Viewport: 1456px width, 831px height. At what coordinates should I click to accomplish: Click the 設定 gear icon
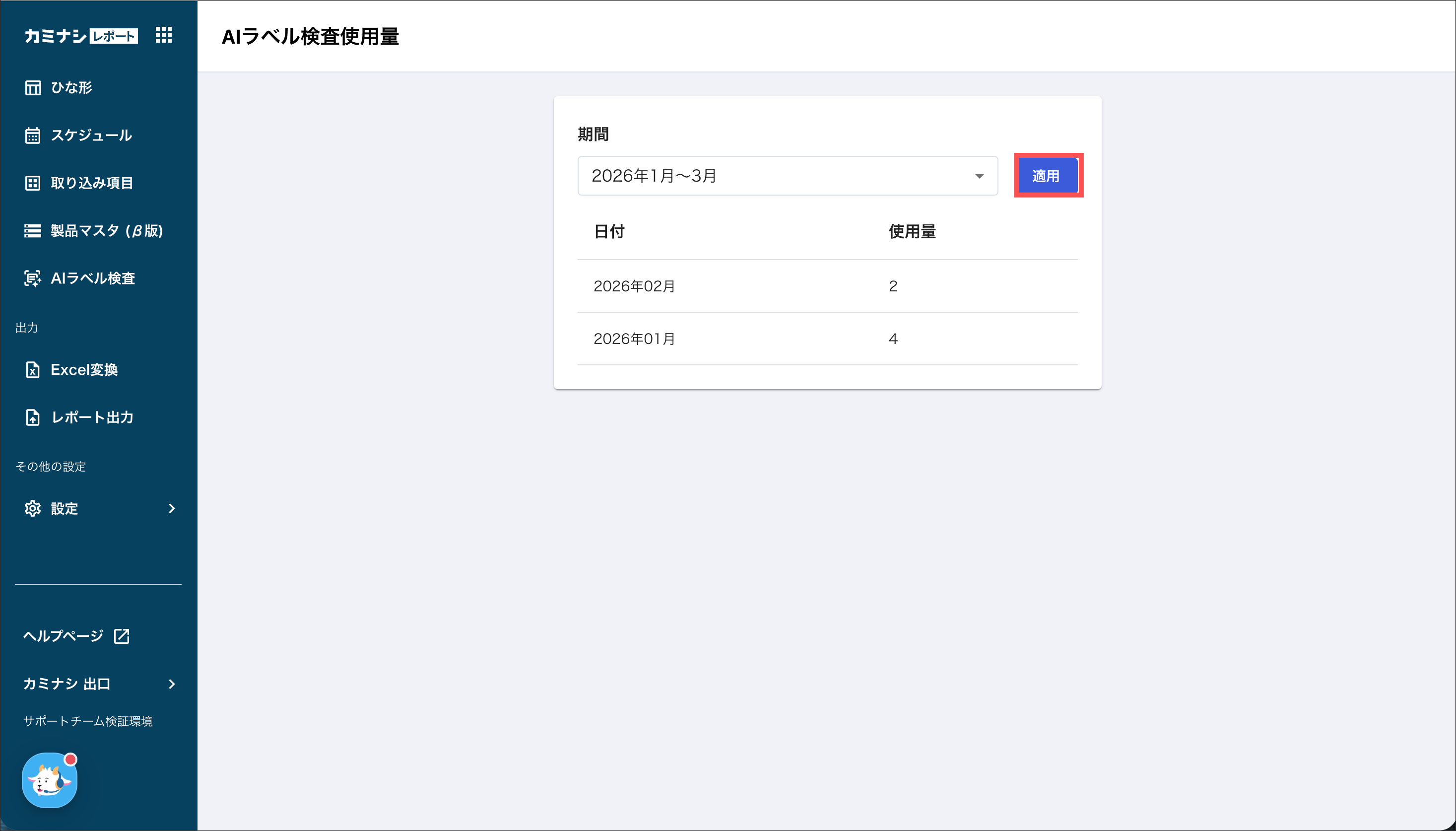(x=33, y=508)
